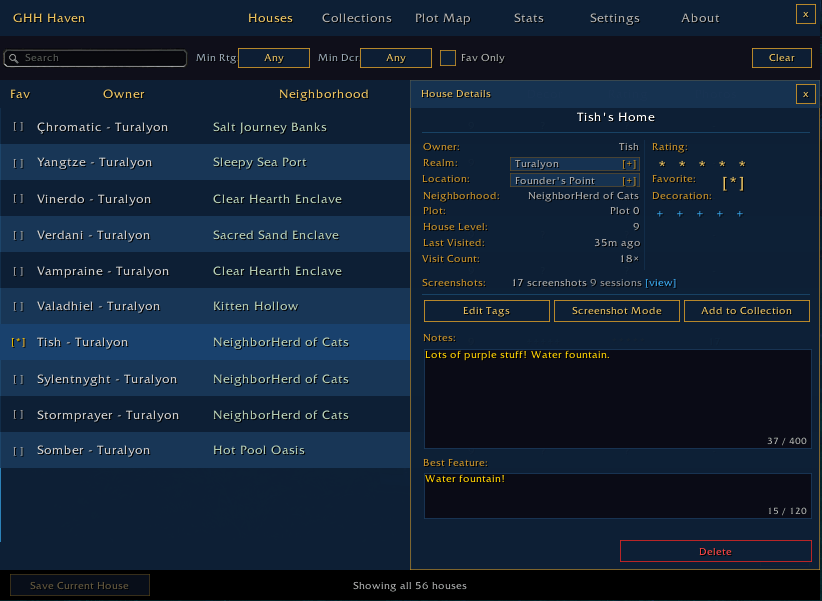Sort by the Neighborhood column header
Image resolution: width=822 pixels, height=601 pixels.
pos(323,94)
